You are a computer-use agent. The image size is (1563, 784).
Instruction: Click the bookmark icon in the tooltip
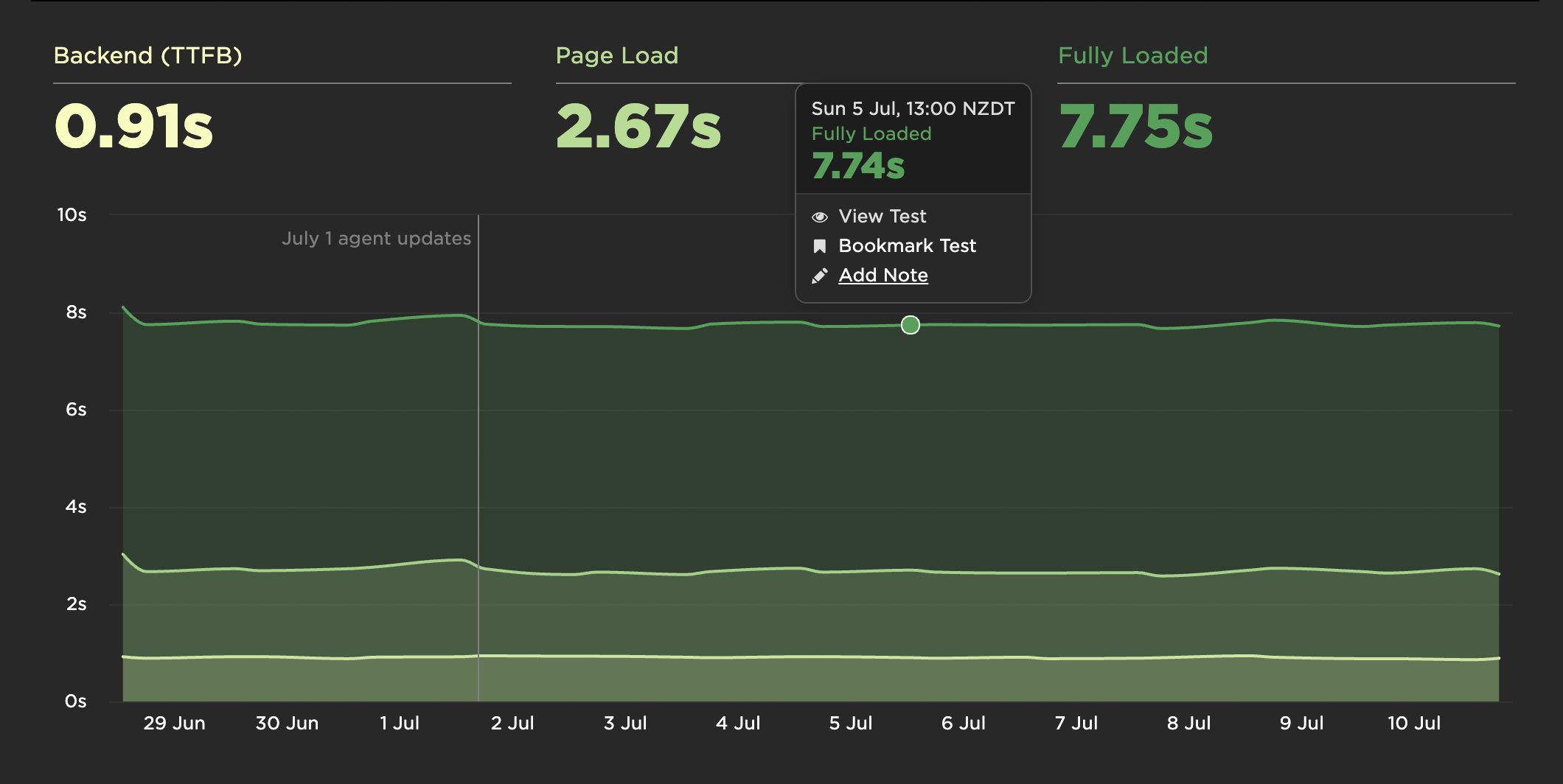(819, 246)
